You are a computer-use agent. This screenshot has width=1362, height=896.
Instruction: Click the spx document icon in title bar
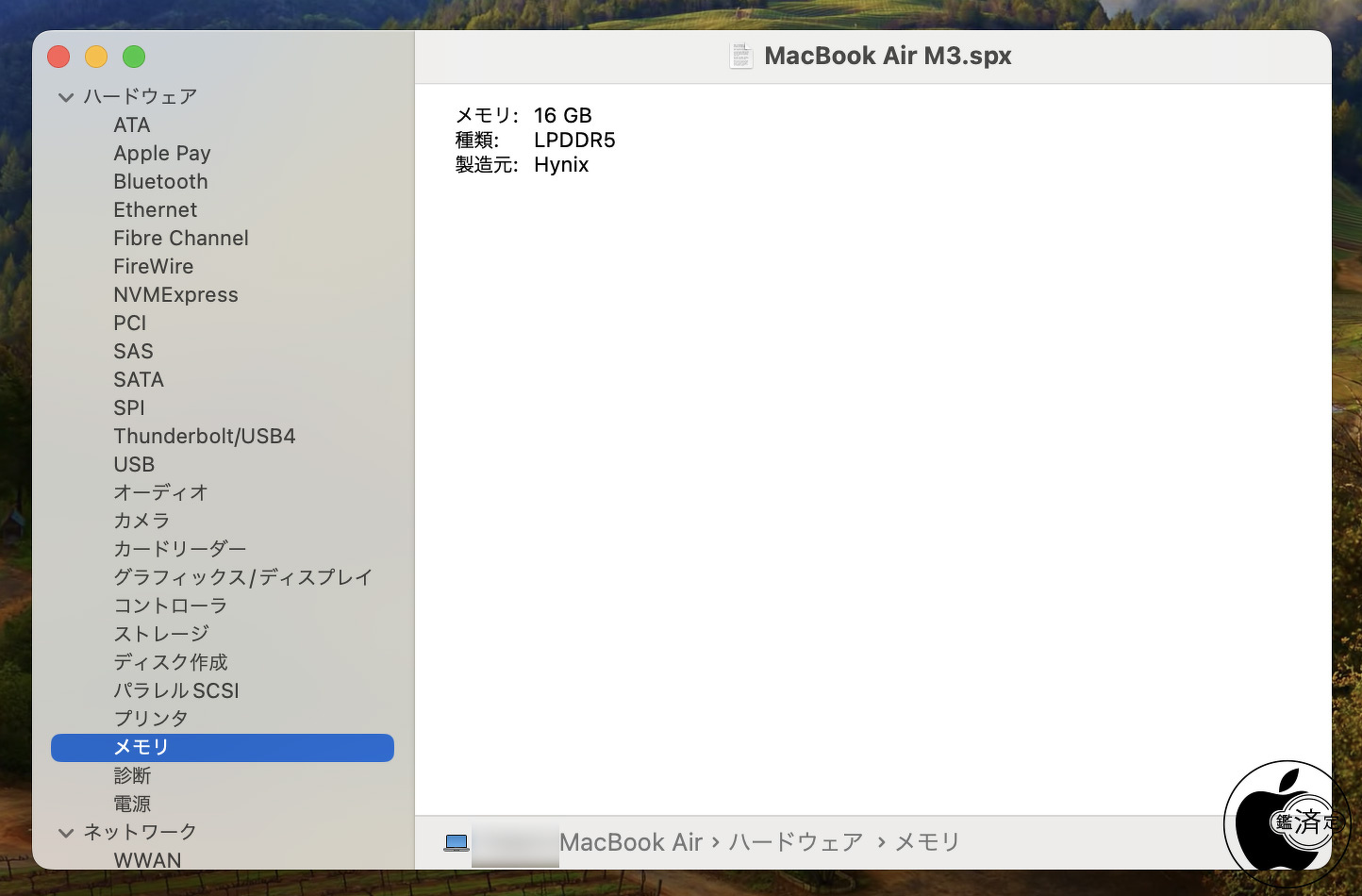pos(741,56)
